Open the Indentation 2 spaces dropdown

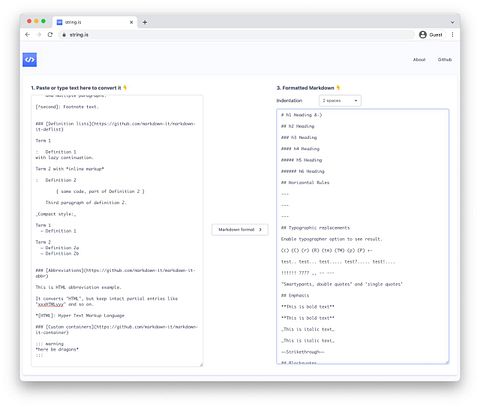point(340,101)
